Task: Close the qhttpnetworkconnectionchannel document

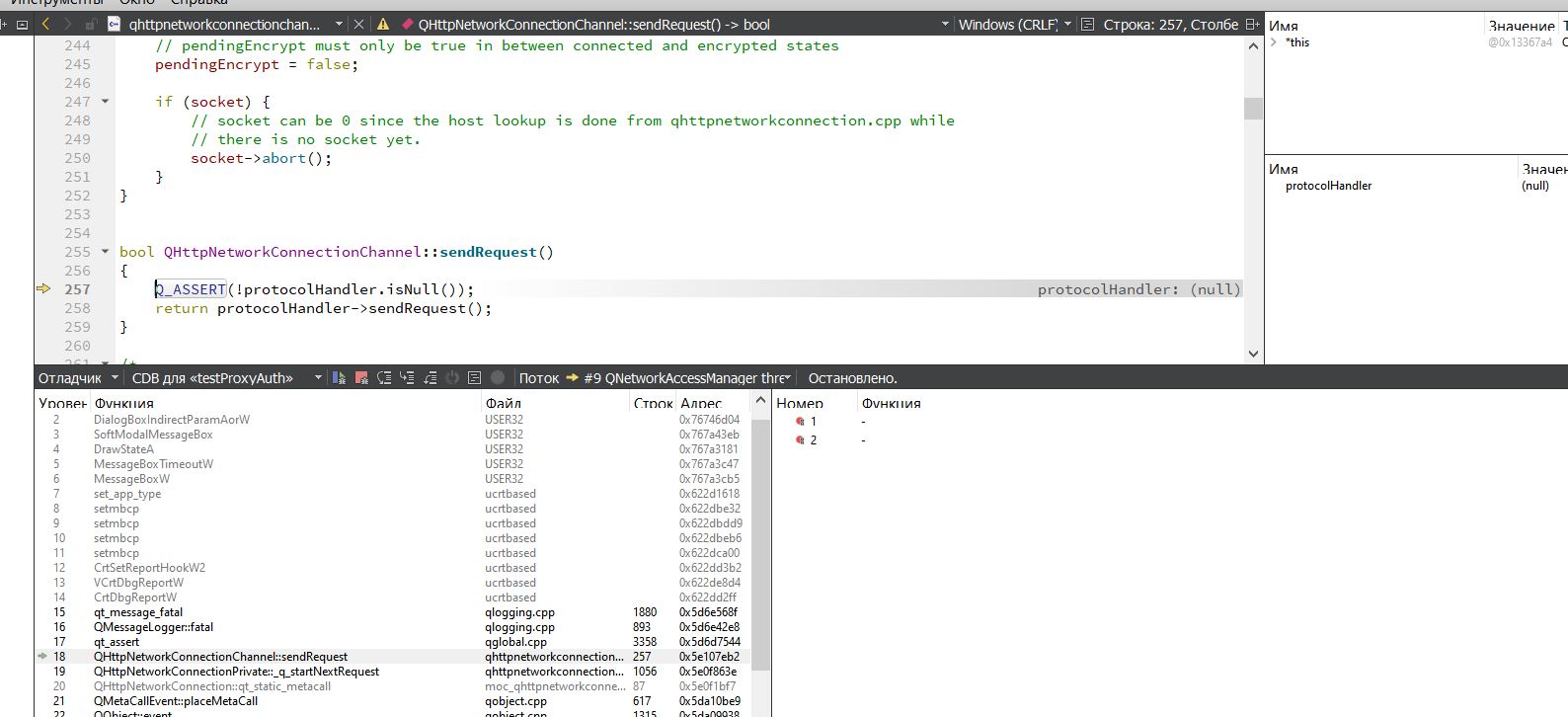Action: (358, 24)
